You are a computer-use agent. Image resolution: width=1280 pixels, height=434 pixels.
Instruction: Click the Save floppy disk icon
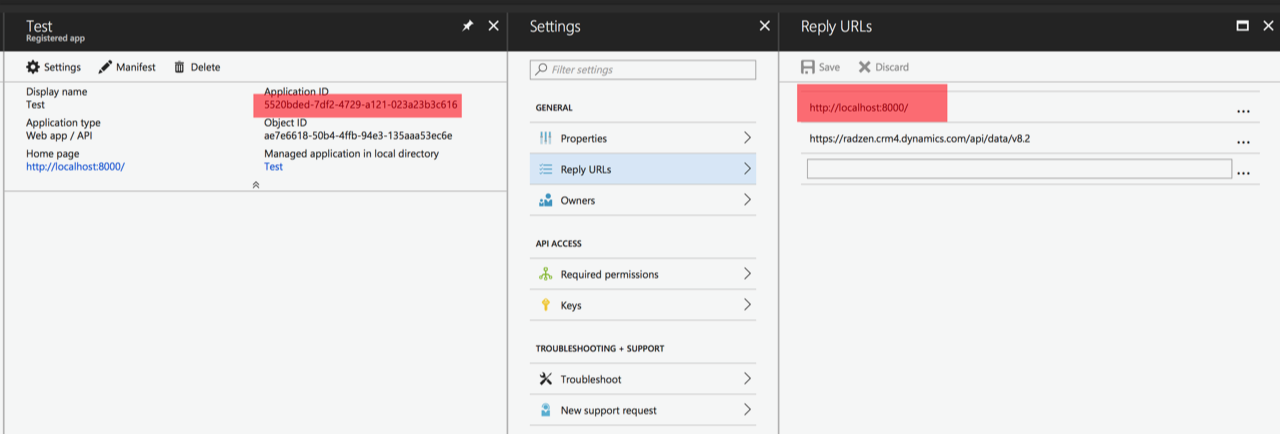(x=808, y=67)
